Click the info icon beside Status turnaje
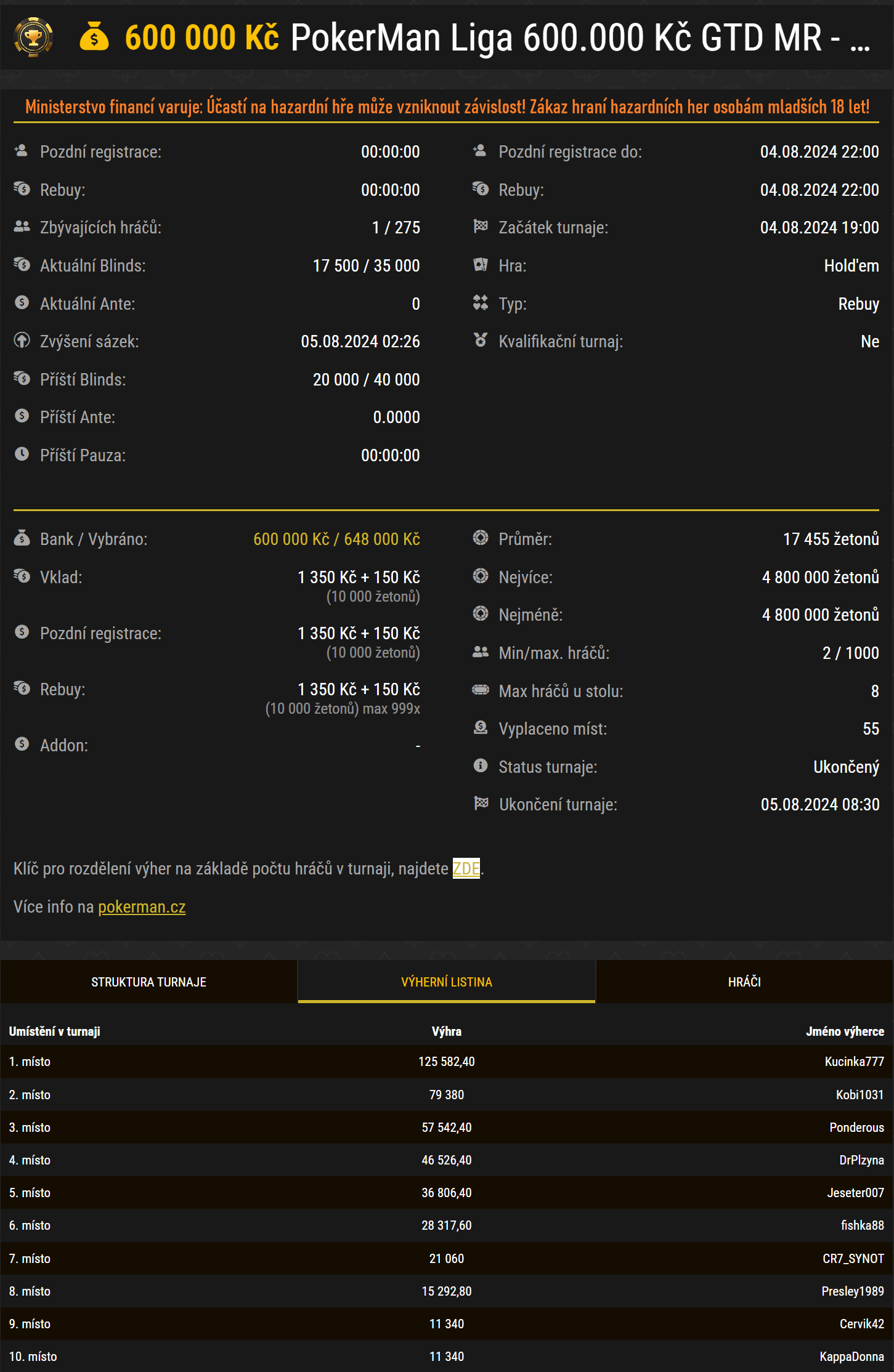Image resolution: width=894 pixels, height=1372 pixels. tap(481, 765)
